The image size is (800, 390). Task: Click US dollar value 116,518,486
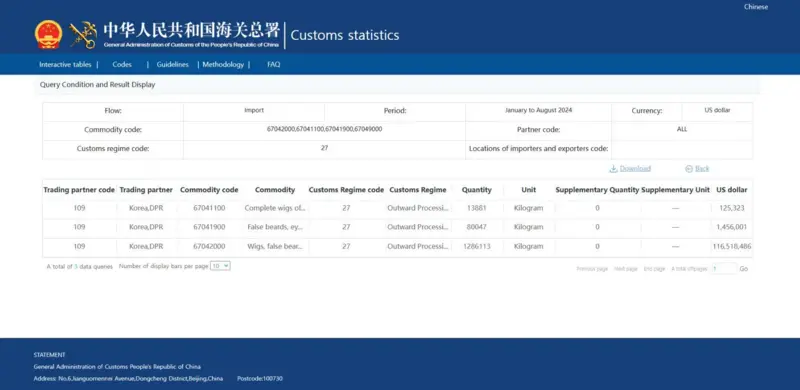(x=732, y=247)
